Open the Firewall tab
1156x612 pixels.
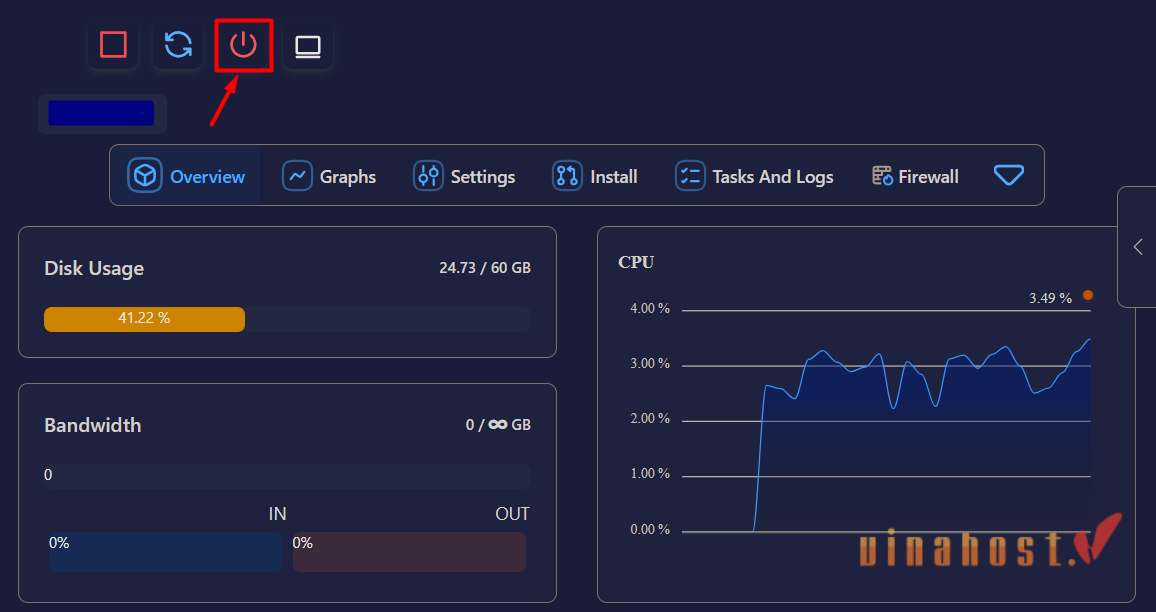(x=915, y=177)
